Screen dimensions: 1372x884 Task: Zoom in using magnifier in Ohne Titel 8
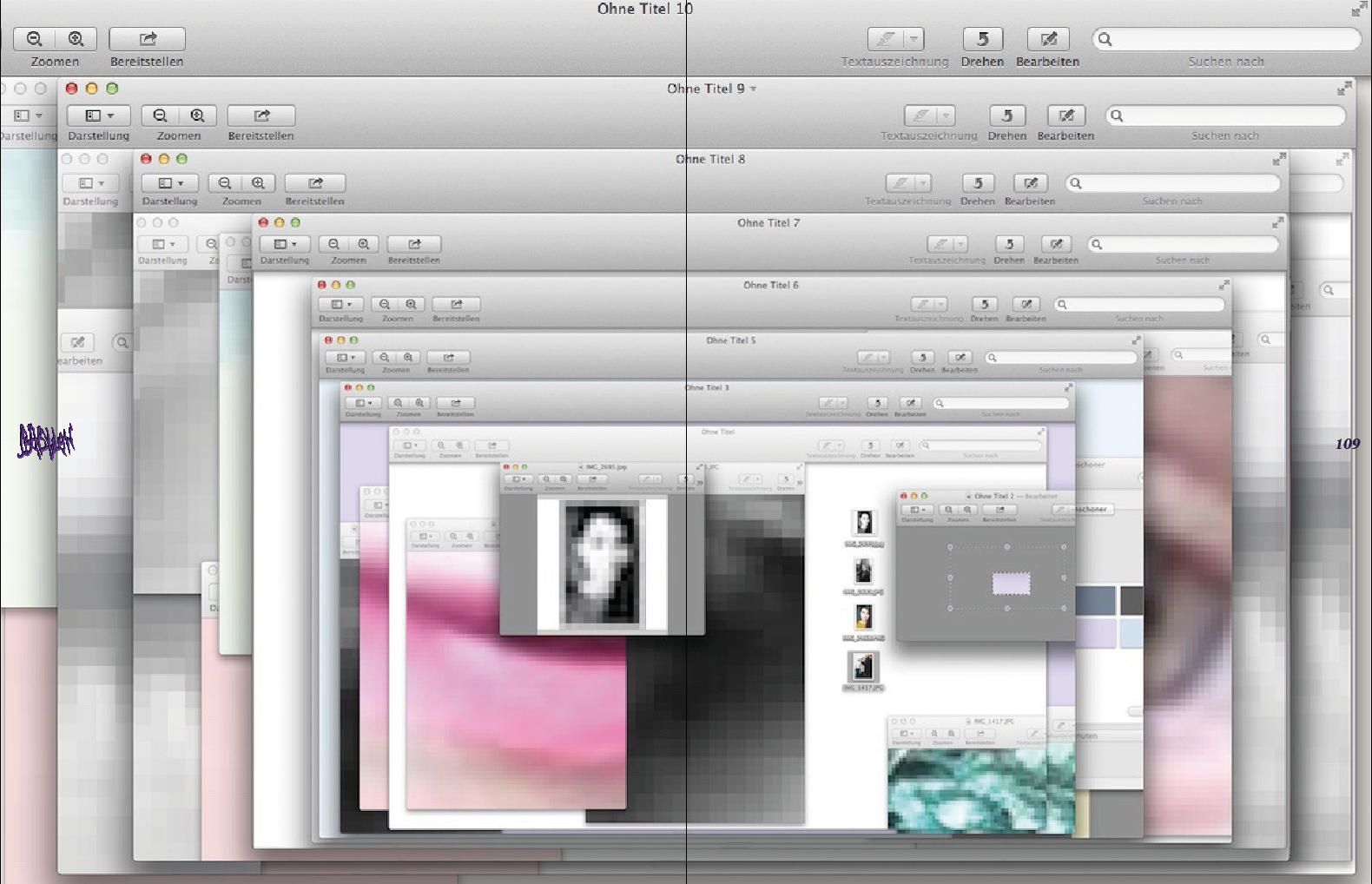pyautogui.click(x=258, y=183)
